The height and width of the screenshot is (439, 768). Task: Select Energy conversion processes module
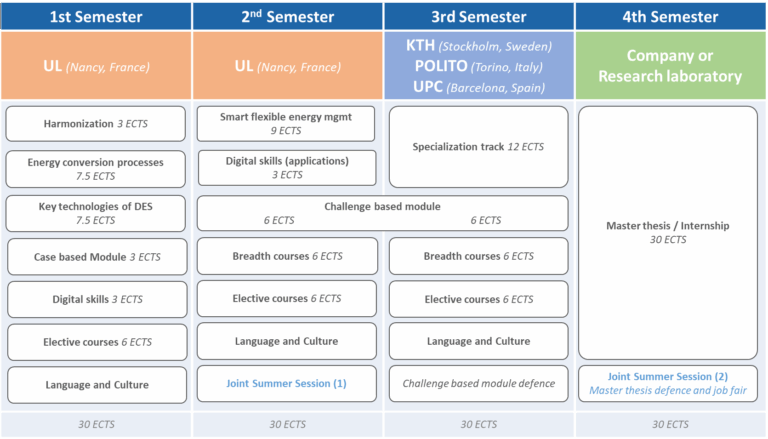[96, 168]
